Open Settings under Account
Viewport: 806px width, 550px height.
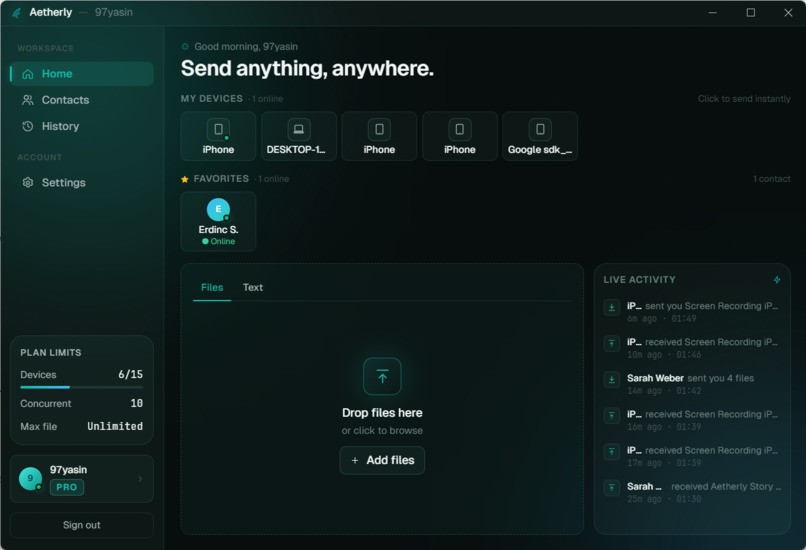coord(82,182)
